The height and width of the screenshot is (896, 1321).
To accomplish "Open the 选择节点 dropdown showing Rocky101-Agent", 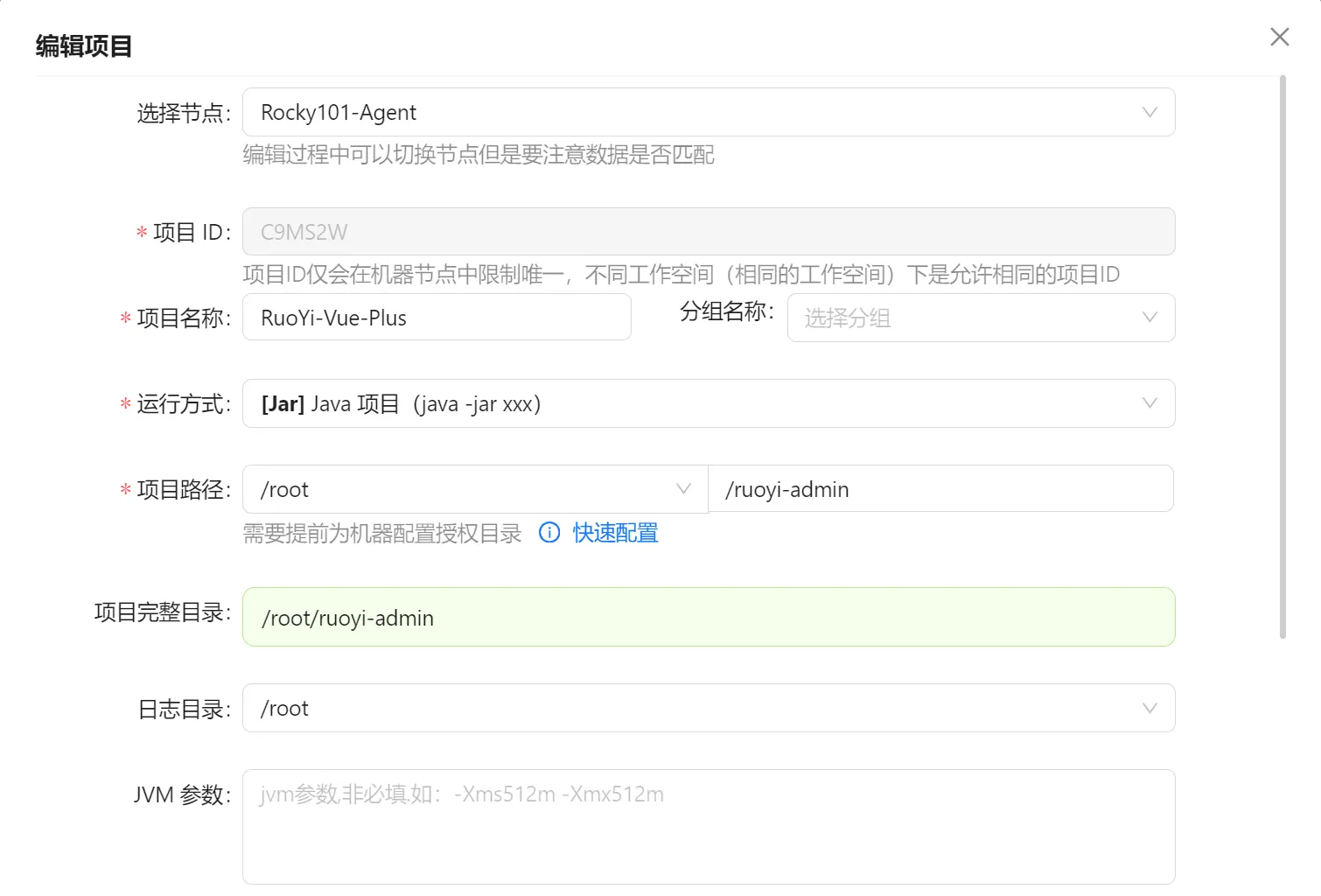I will click(691, 113).
